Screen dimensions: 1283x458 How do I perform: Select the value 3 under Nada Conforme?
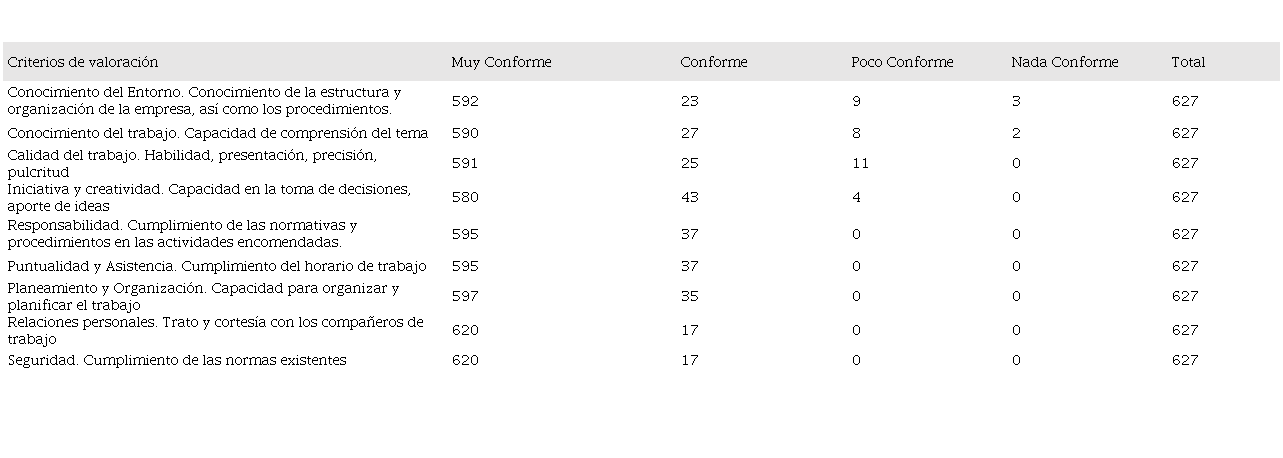1016,101
